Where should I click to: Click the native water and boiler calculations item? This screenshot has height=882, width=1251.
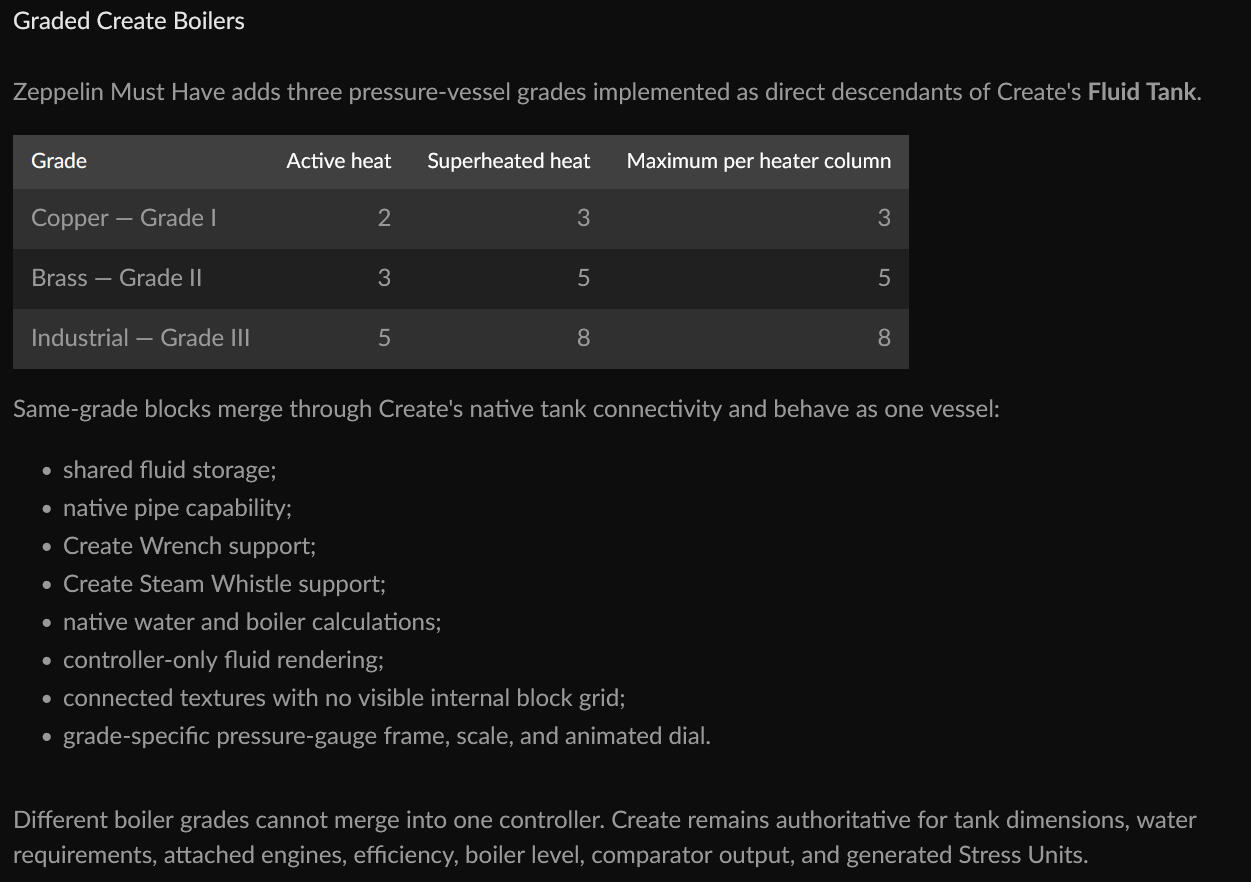point(252,622)
